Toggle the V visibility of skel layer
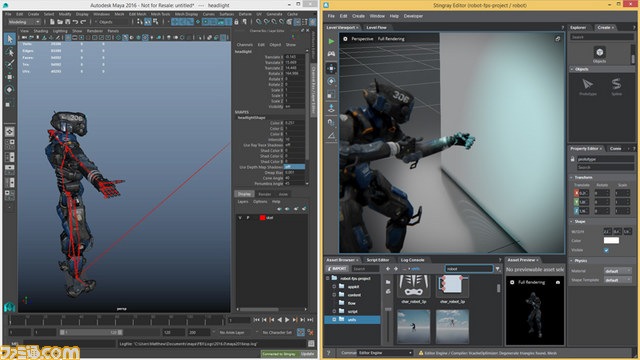The width and height of the screenshot is (640, 360). click(240, 218)
